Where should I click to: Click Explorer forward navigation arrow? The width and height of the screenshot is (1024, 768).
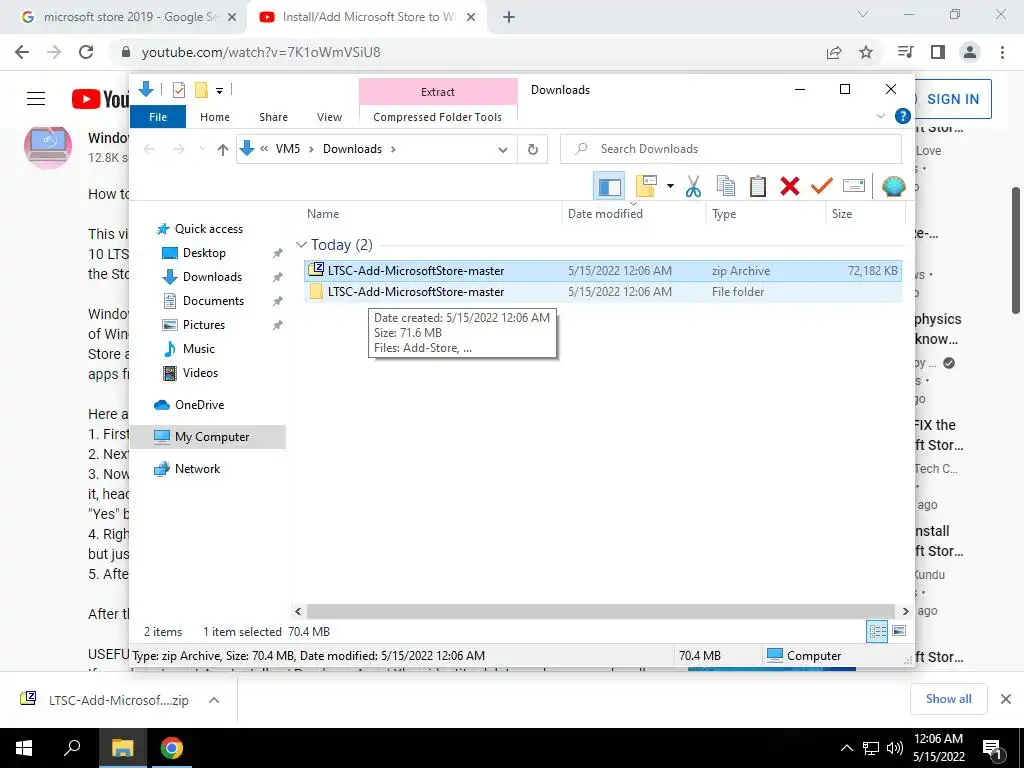coord(178,150)
